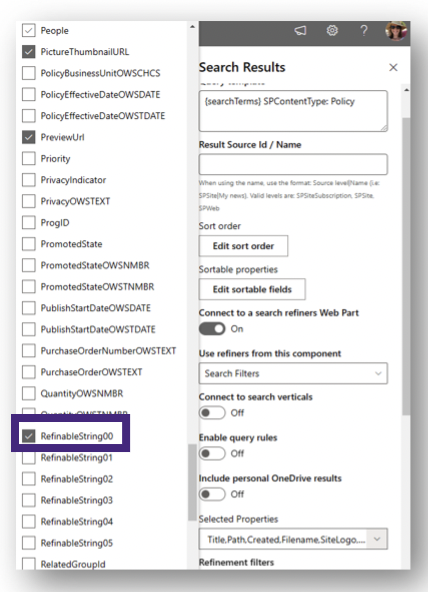Open the settings gear icon
Viewport: 428px width, 592px height.
[x=332, y=30]
